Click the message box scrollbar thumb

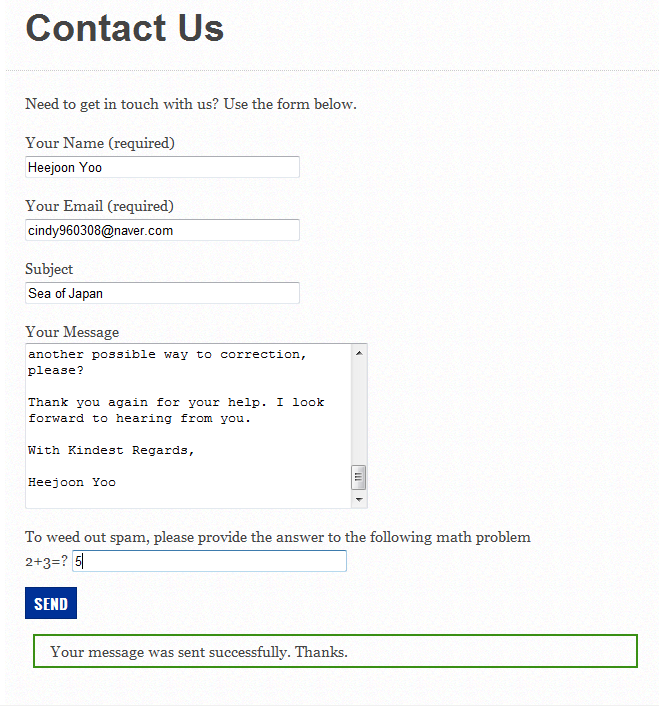point(360,477)
